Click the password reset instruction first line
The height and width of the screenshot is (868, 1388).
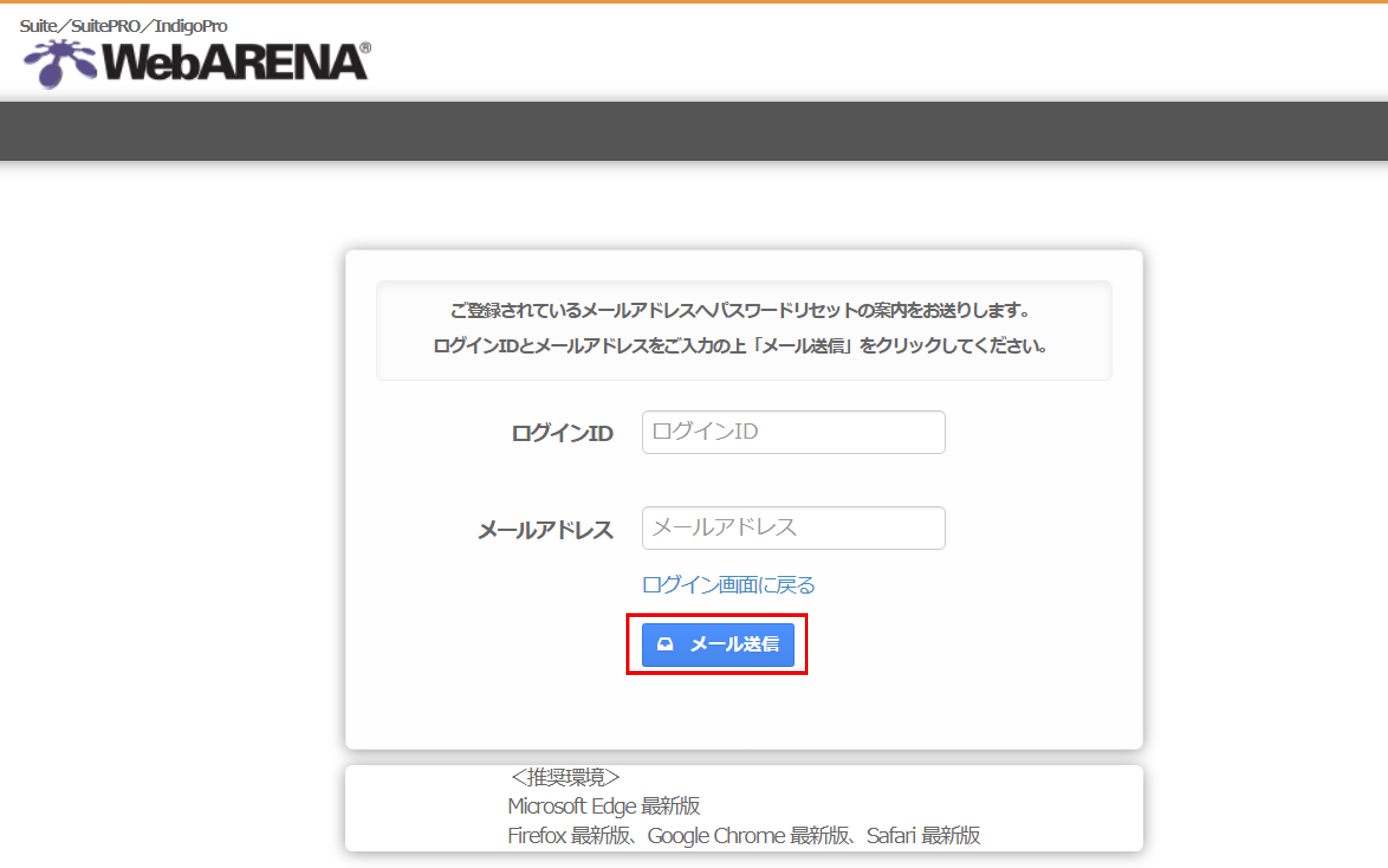[x=739, y=311]
